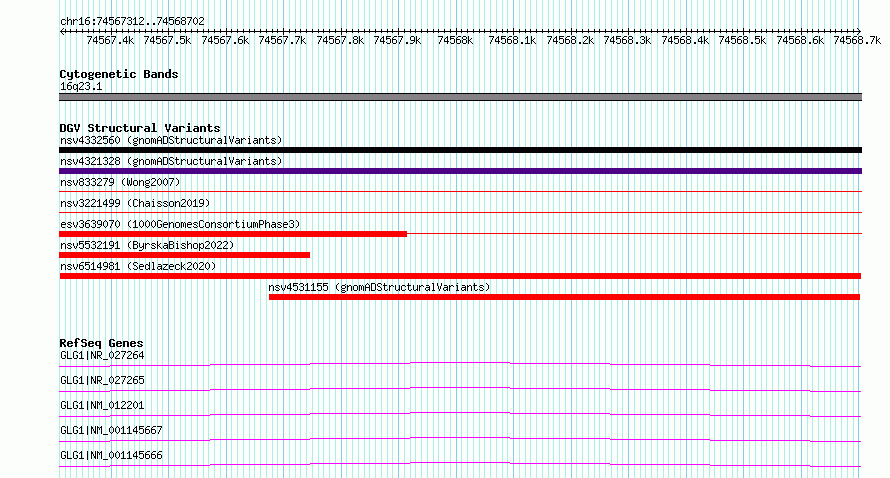Click the red nsv4531155 variant bar
Viewport: 890px width, 478px height.
coord(564,297)
